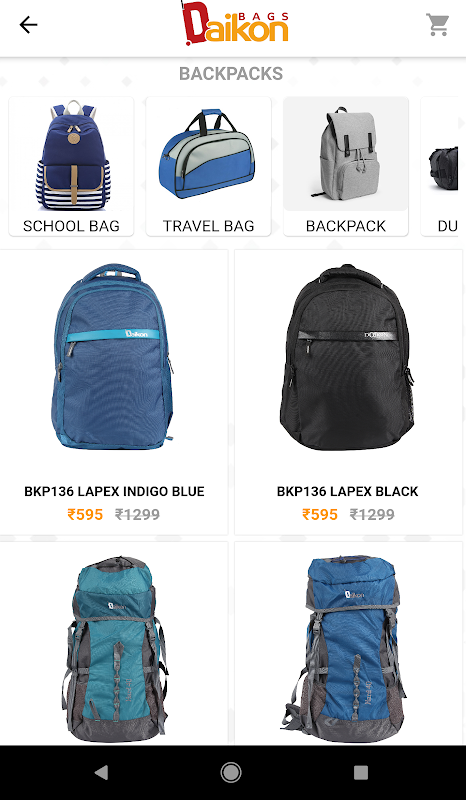Viewport: 466px width, 800px height.
Task: Tap Android recent apps square
Action: [361, 772]
